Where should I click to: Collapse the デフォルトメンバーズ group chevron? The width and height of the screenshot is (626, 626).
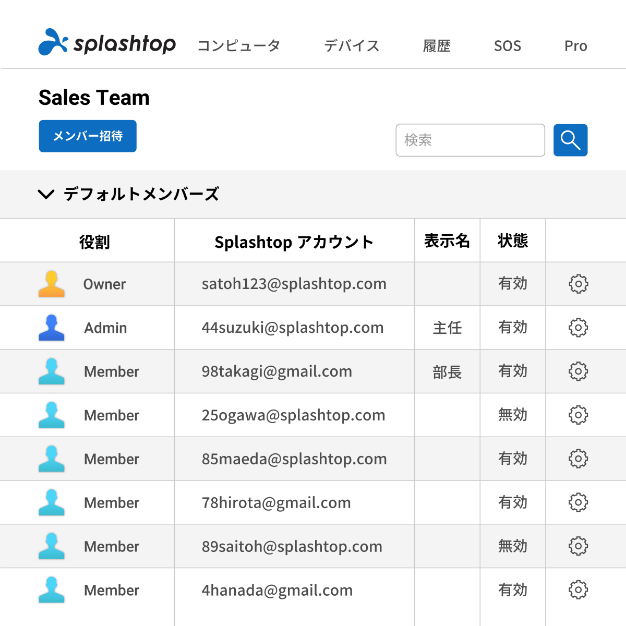(x=46, y=194)
